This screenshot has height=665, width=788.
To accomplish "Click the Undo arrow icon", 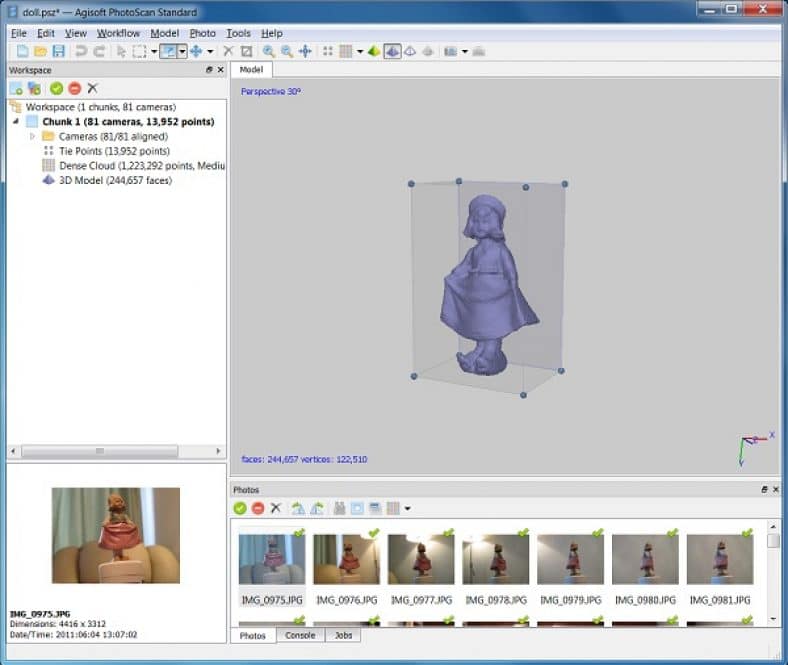I will pos(81,51).
